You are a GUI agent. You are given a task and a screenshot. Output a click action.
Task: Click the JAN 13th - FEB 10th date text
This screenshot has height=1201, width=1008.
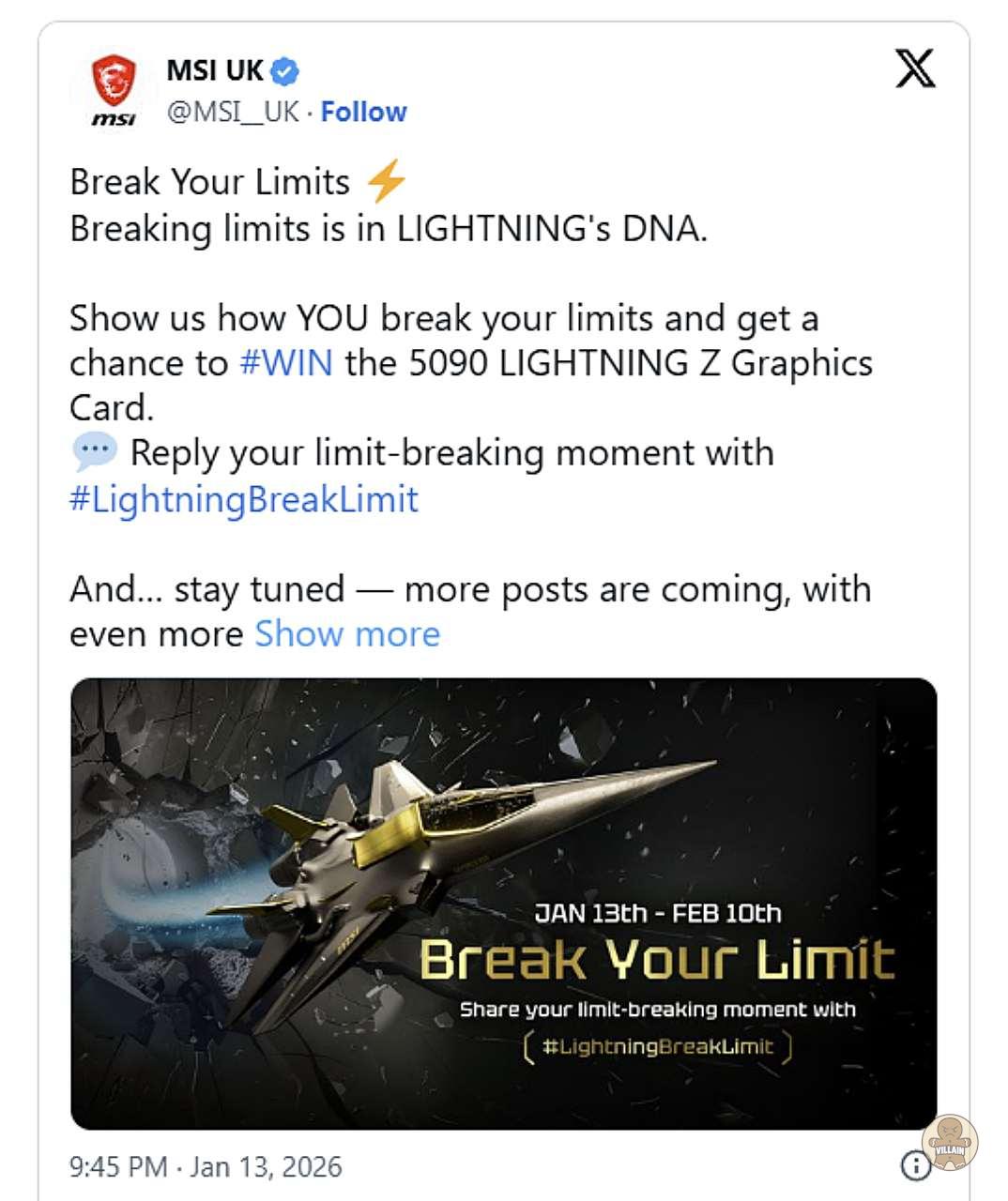point(657,913)
